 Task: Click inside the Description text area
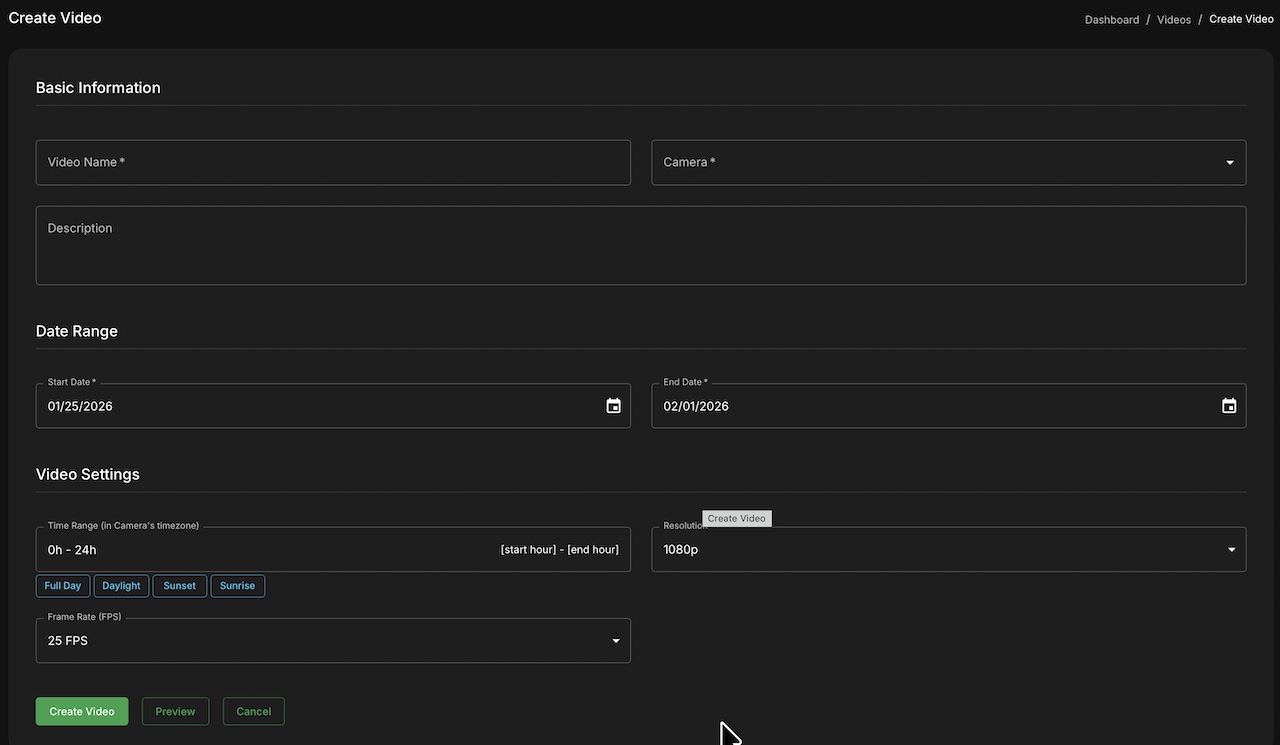click(x=641, y=244)
